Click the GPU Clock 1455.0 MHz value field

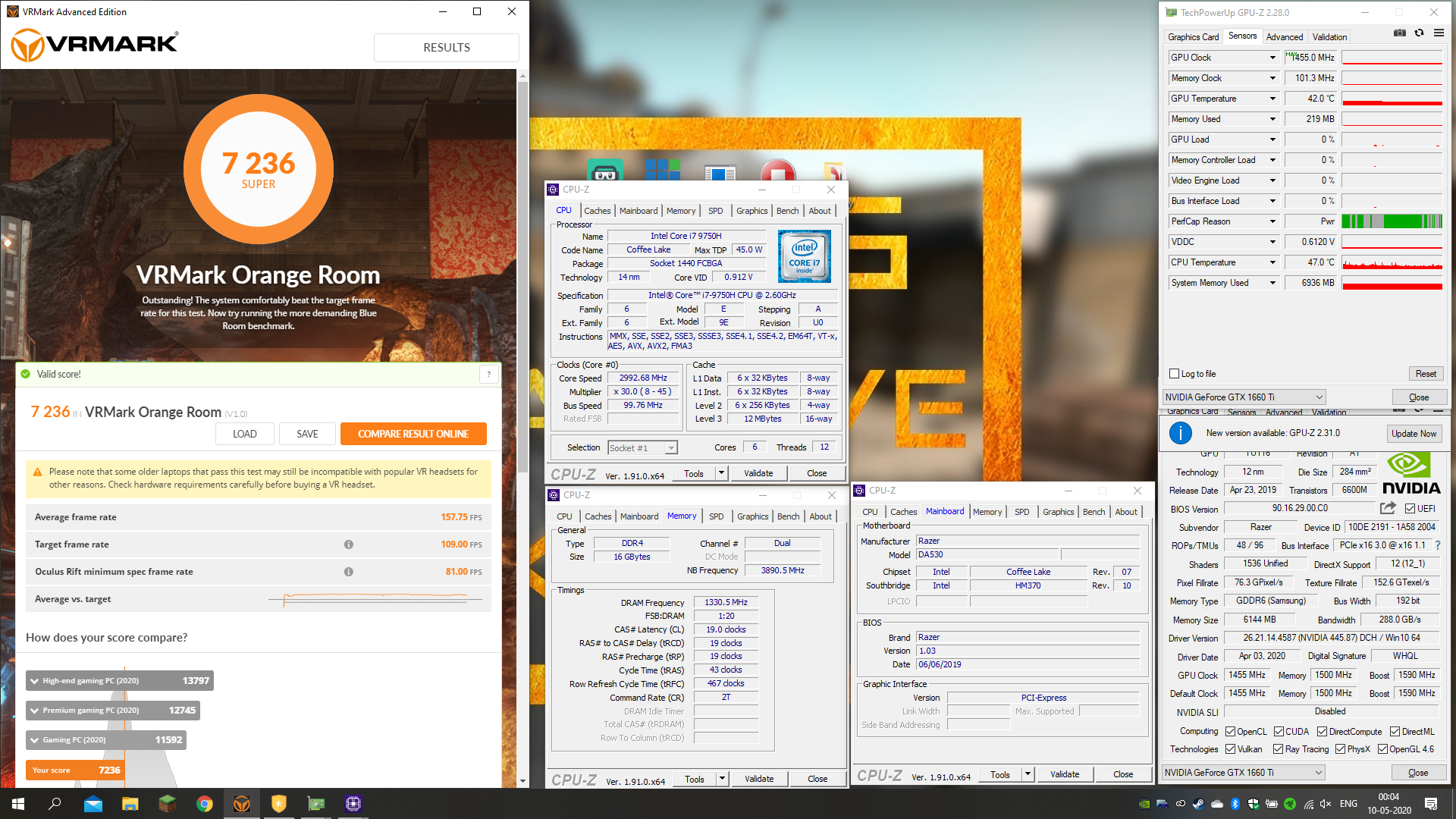click(x=1310, y=58)
